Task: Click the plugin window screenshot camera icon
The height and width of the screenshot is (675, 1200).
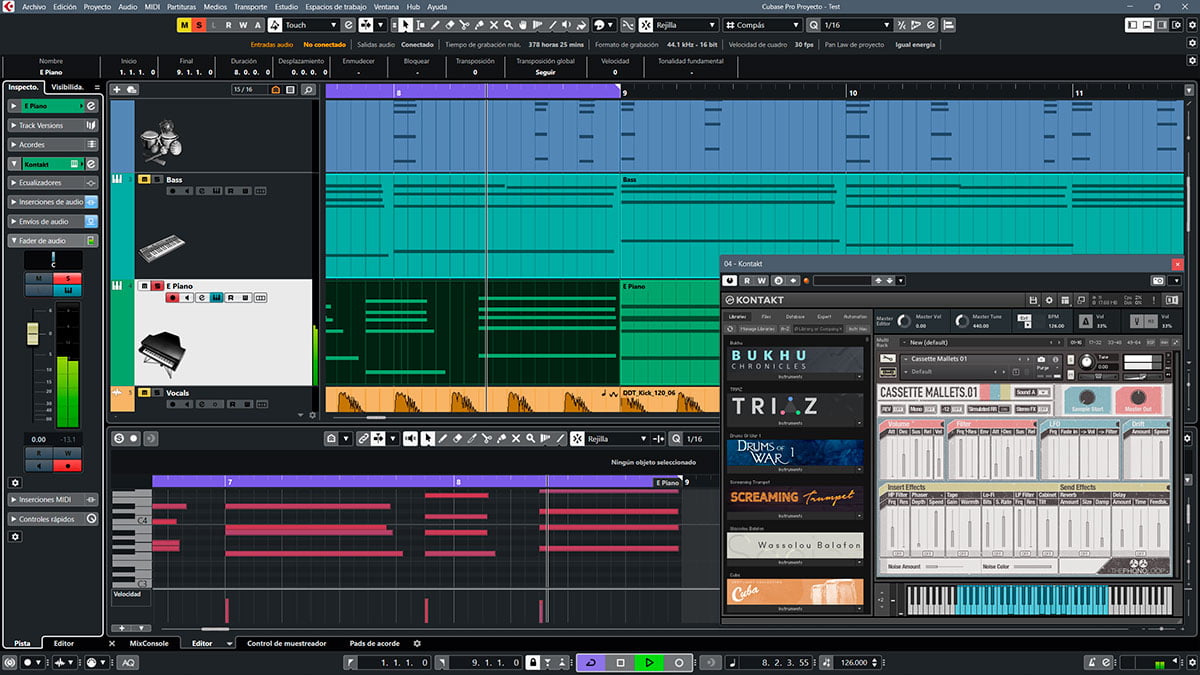Action: pyautogui.click(x=1157, y=281)
